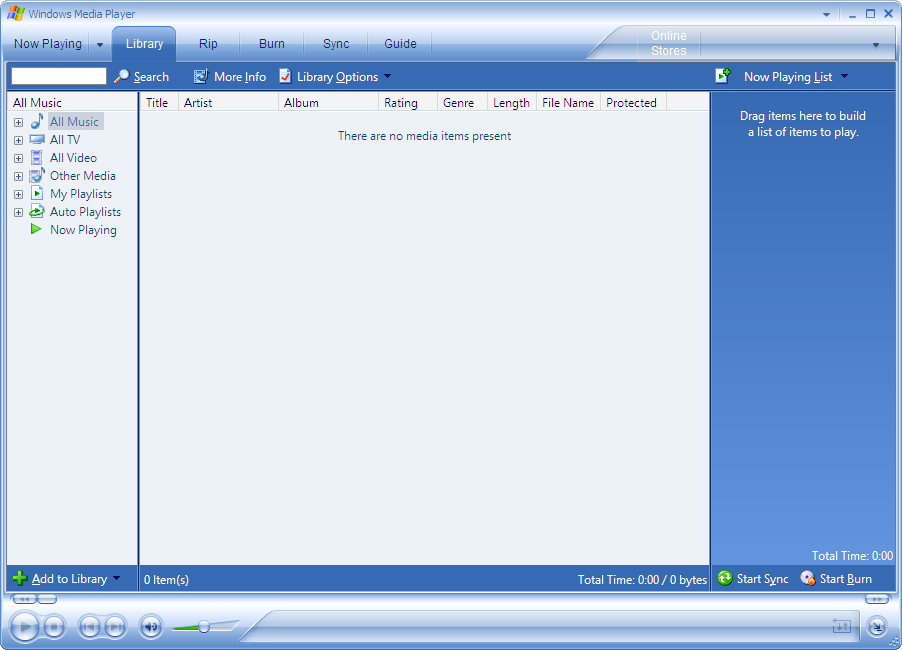The width and height of the screenshot is (902, 650).
Task: Sort by the File Name column header
Action: pyautogui.click(x=568, y=102)
